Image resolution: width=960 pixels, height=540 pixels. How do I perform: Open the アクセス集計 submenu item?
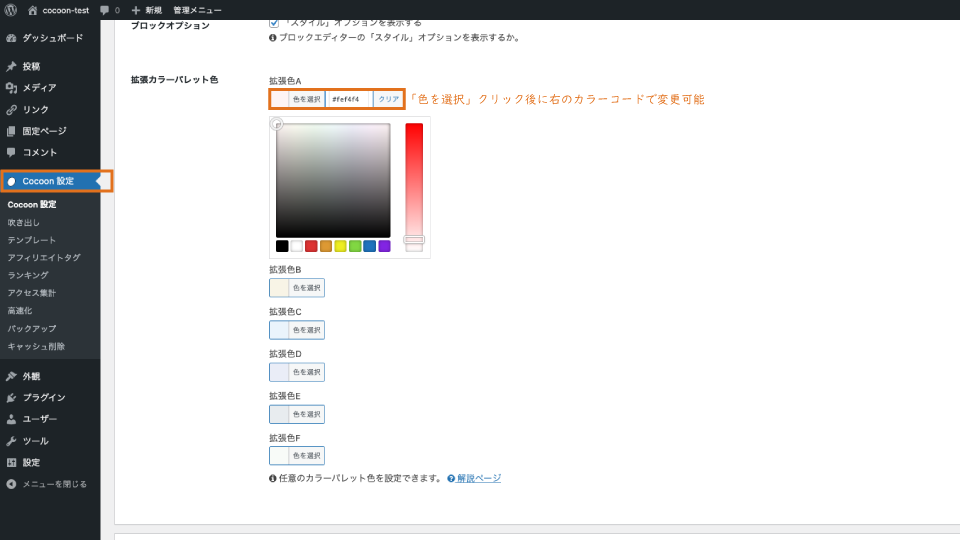32,293
